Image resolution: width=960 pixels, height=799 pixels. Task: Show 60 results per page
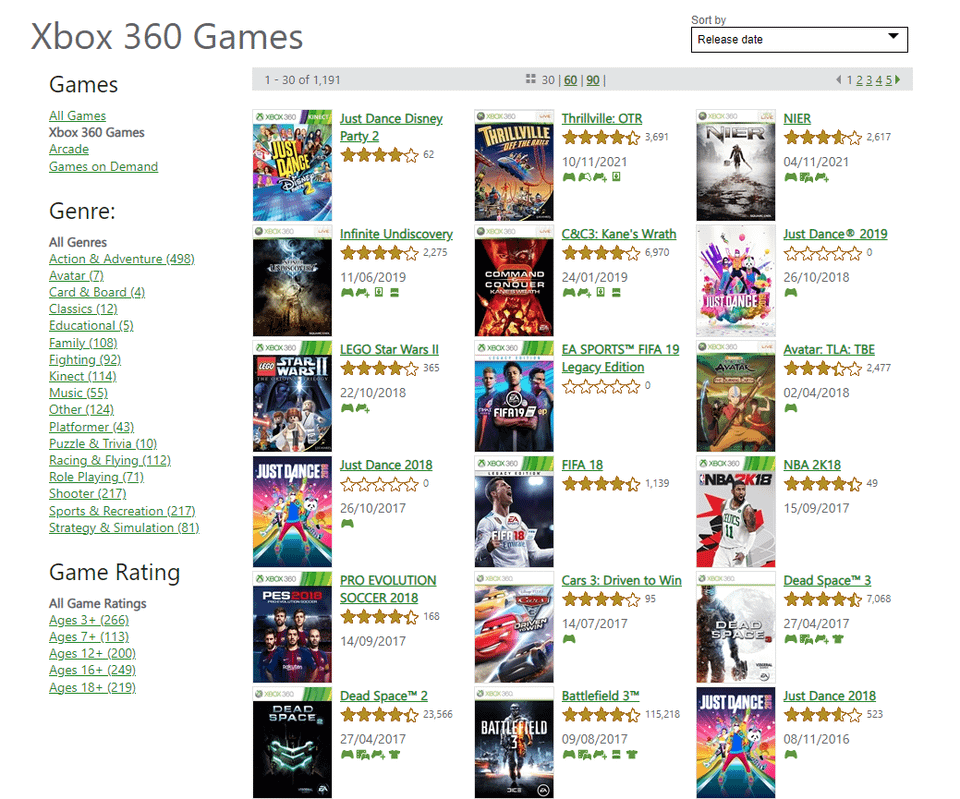click(570, 80)
